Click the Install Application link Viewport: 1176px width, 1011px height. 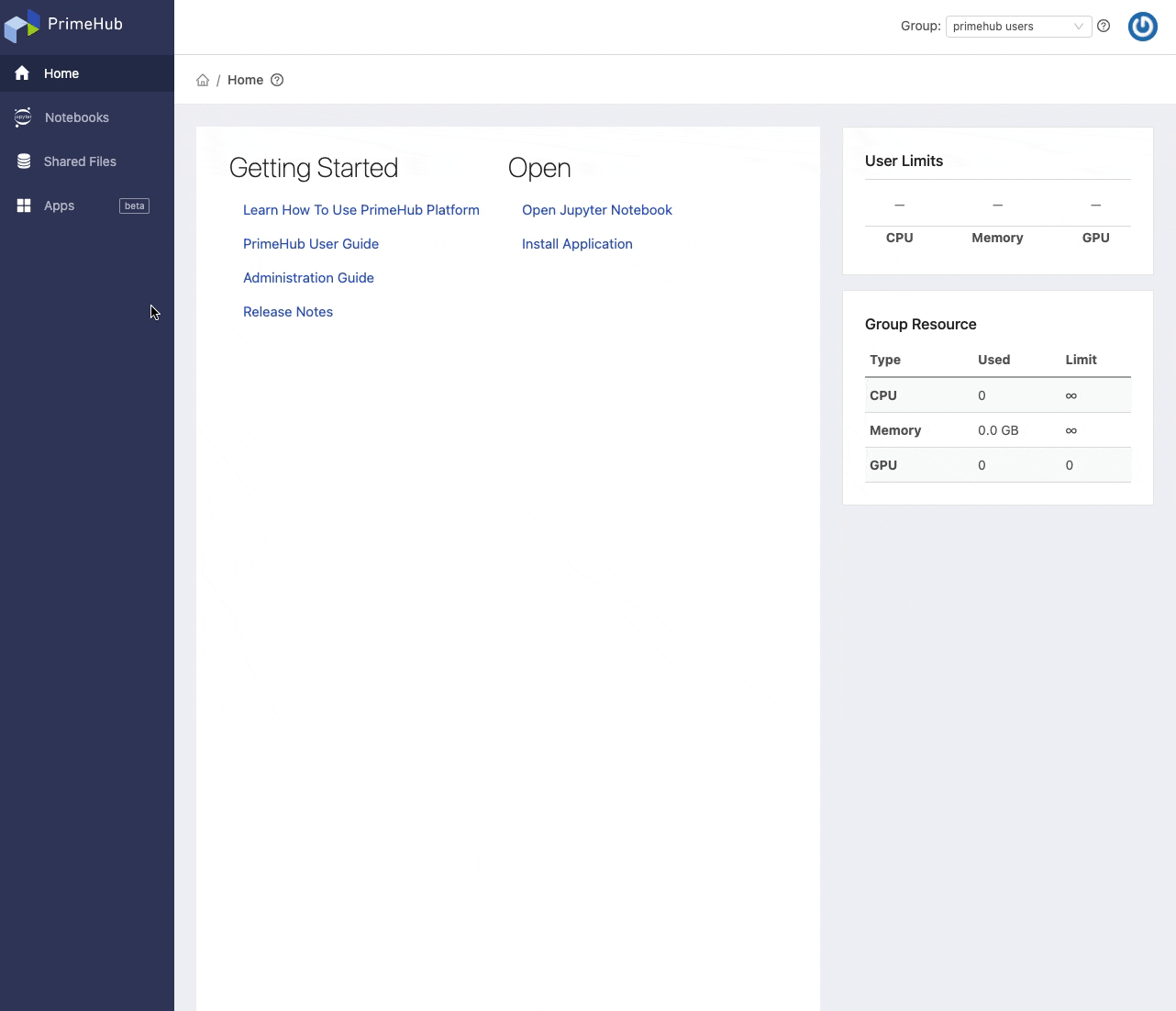tap(576, 244)
